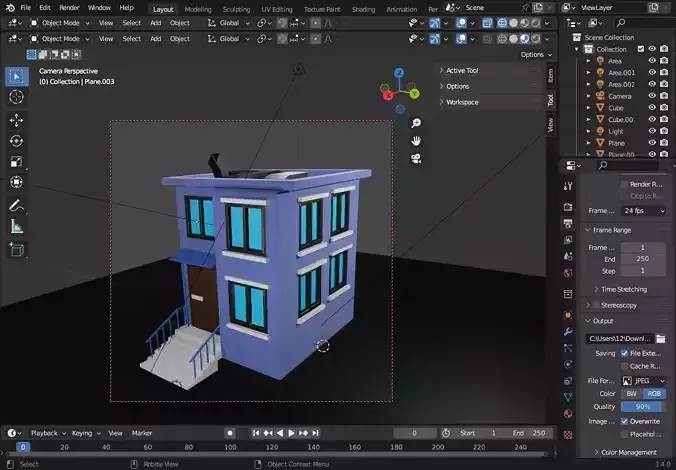This screenshot has width=676, height=470.
Task: Select the Cursor tool
Action: click(16, 97)
